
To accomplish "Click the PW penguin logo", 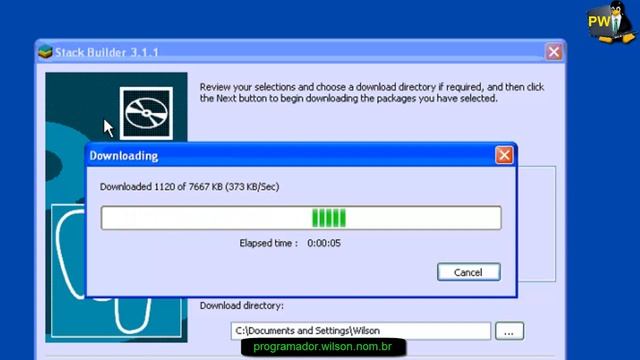I will pos(611,22).
